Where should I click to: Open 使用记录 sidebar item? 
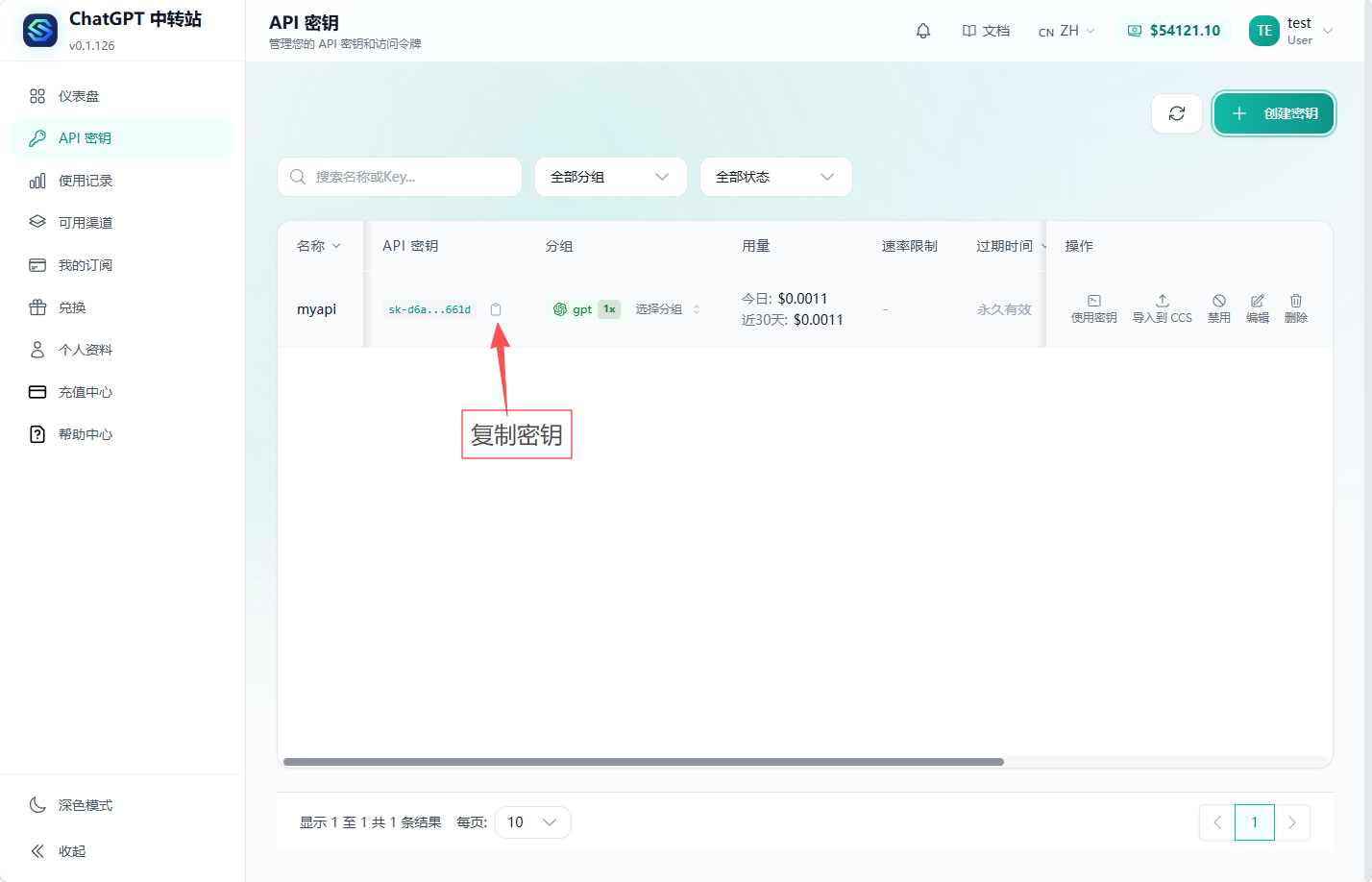[x=122, y=181]
